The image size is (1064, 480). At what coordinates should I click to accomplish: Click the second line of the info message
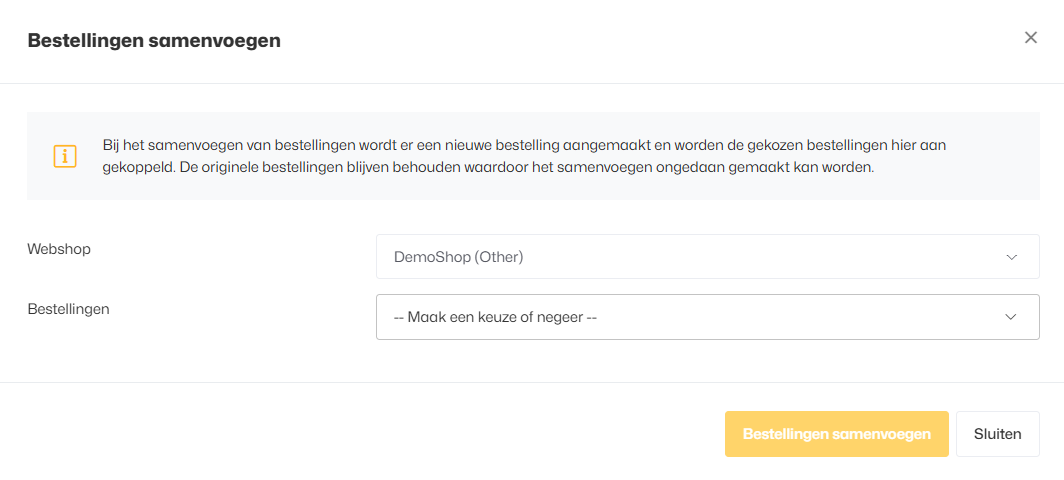[488, 167]
